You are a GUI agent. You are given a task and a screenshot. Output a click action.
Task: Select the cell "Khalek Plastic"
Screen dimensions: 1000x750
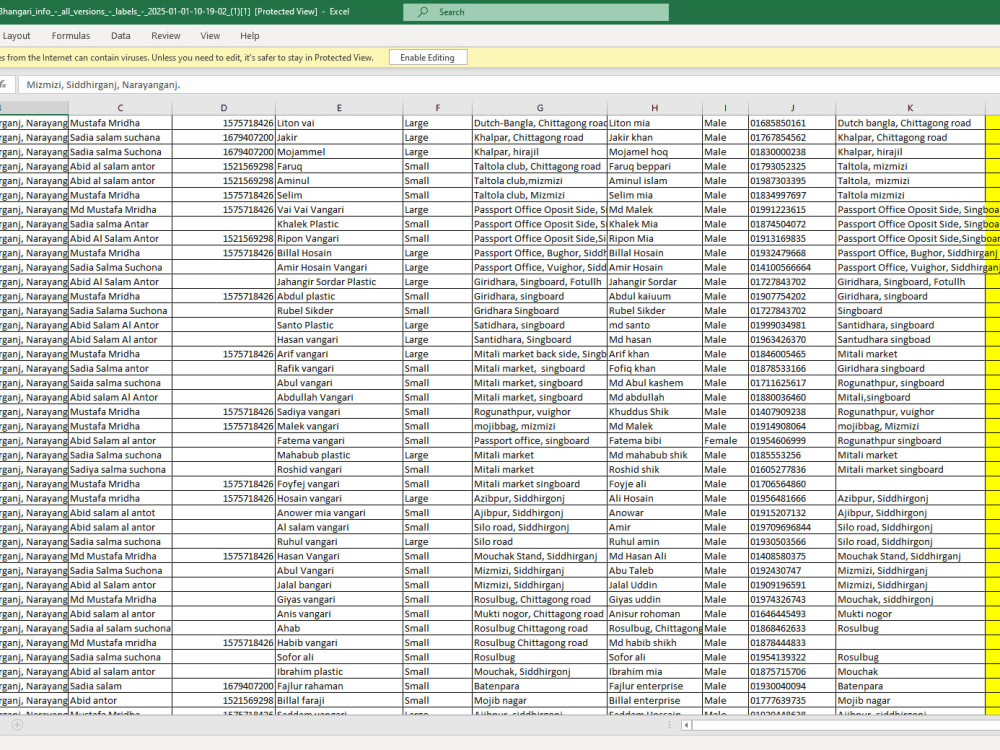click(x=339, y=224)
